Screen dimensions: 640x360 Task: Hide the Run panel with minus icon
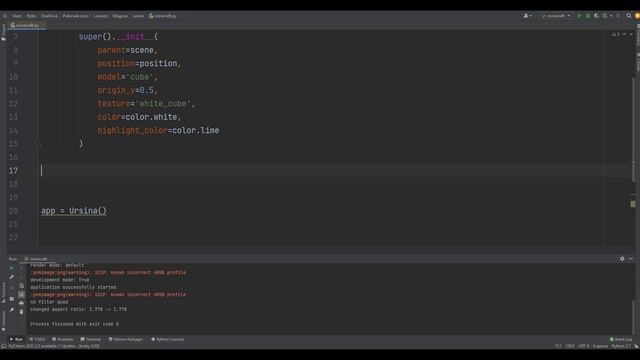click(x=631, y=259)
